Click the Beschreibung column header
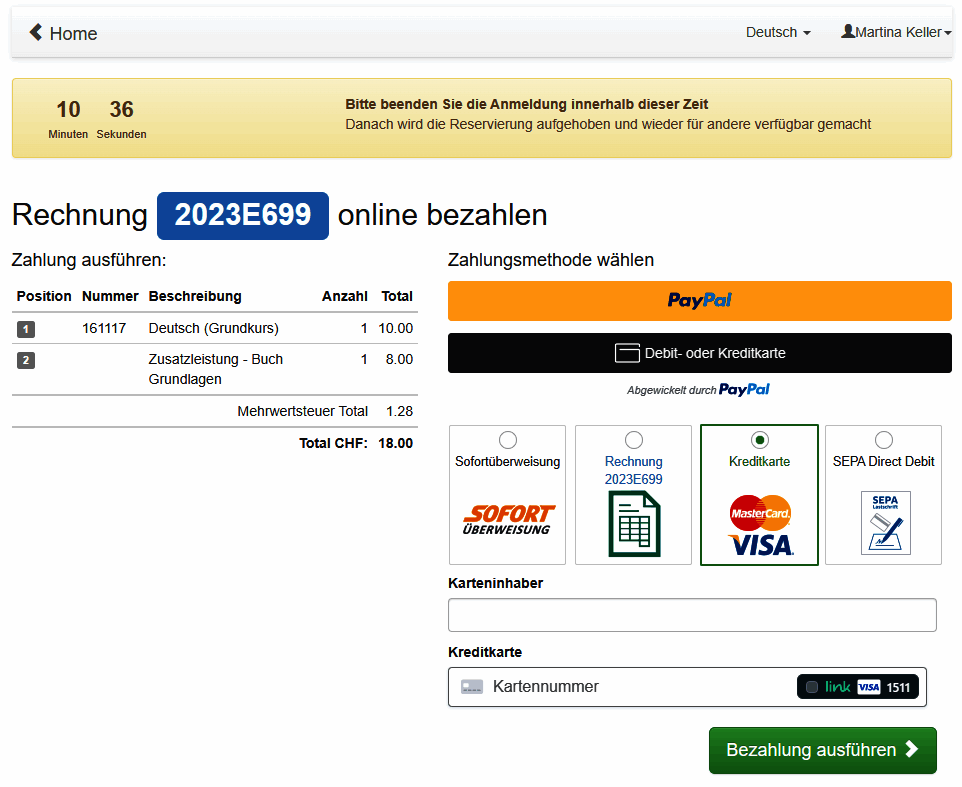The image size is (962, 787). point(195,296)
